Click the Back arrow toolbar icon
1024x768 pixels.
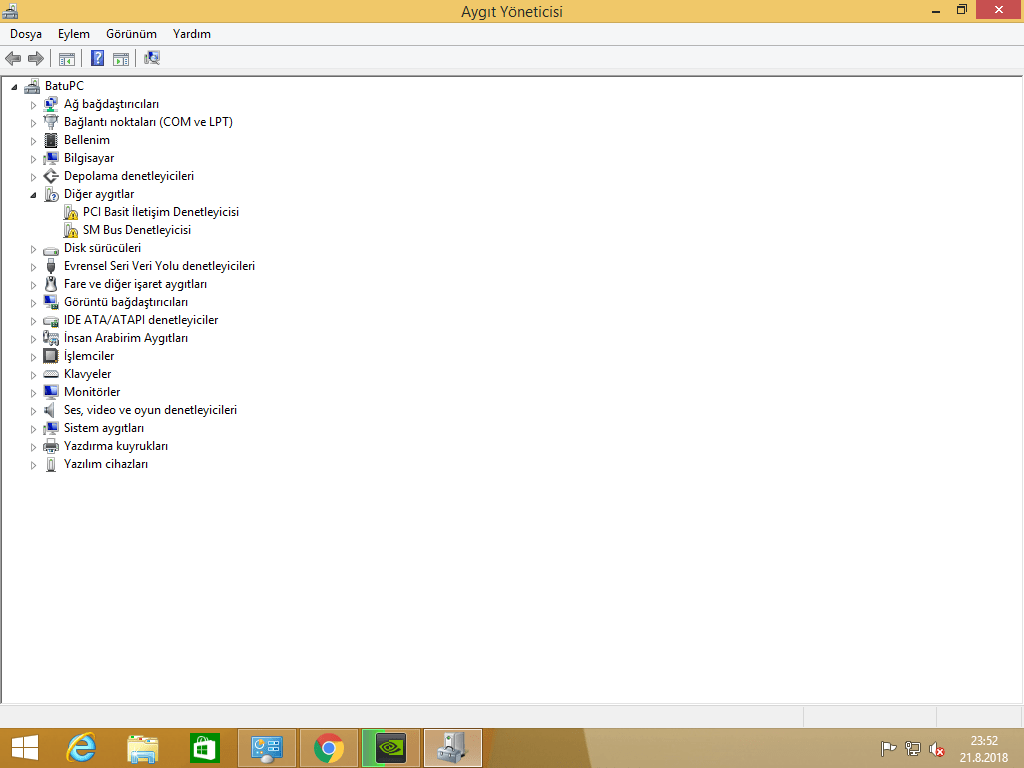point(13,59)
